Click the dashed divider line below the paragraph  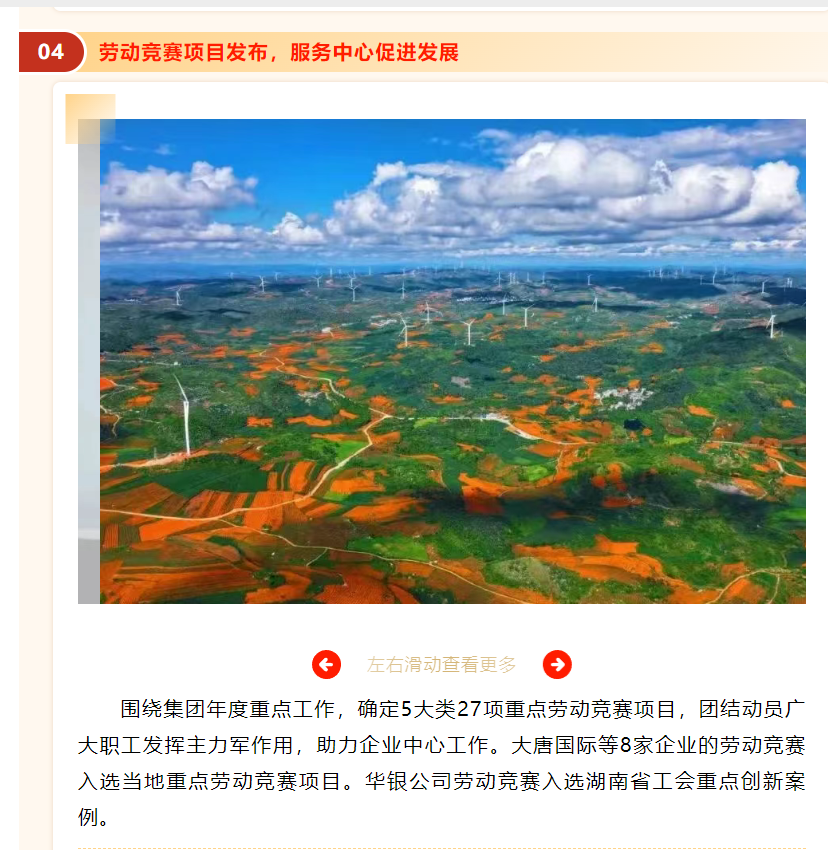pyautogui.click(x=441, y=848)
